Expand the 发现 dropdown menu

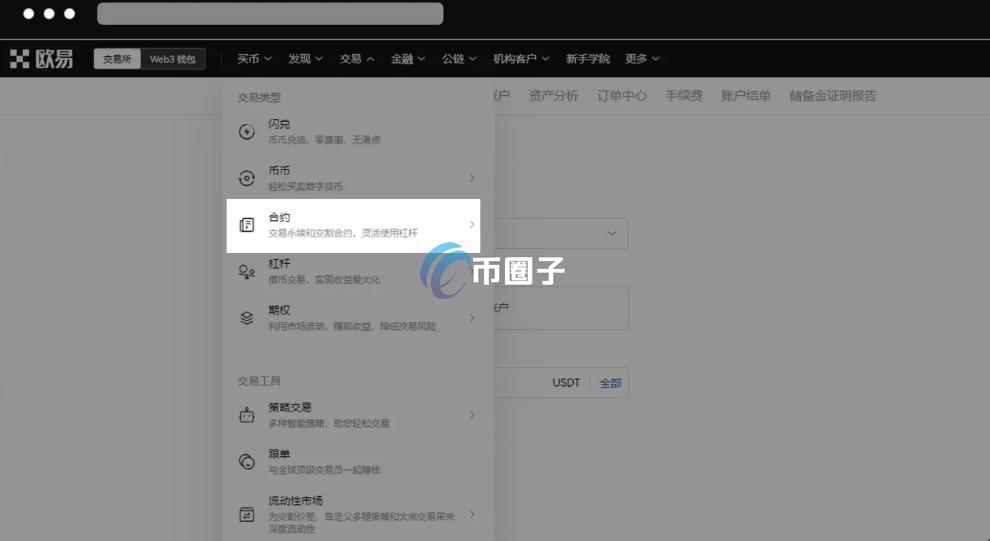tap(306, 59)
